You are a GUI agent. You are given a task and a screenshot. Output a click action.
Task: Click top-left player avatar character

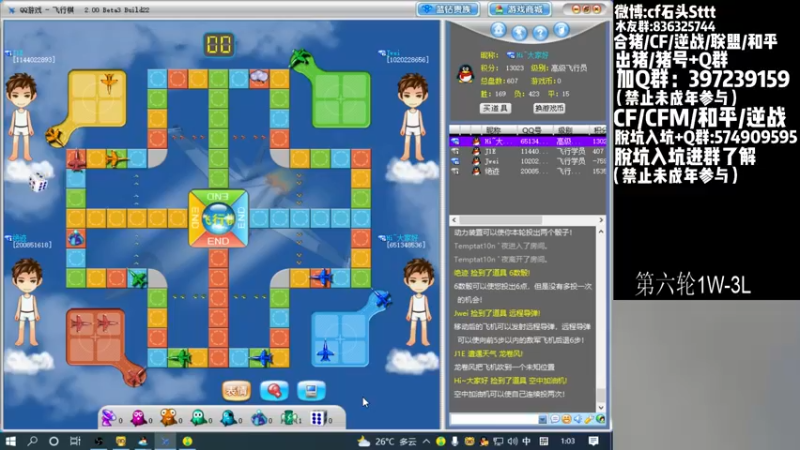coord(21,117)
